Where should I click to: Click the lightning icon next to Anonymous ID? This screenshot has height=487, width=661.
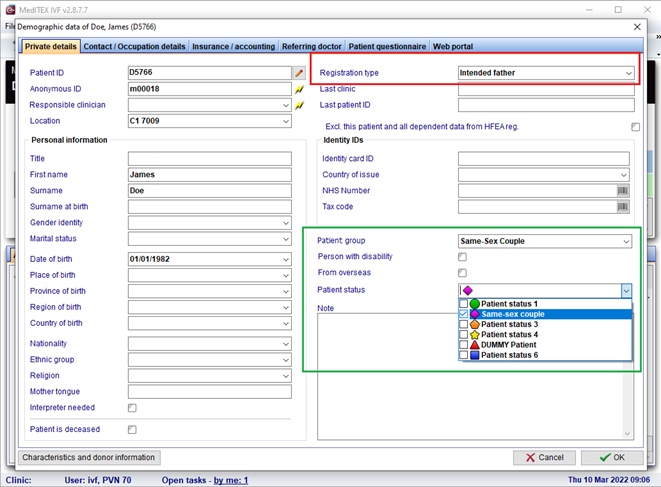(x=299, y=89)
